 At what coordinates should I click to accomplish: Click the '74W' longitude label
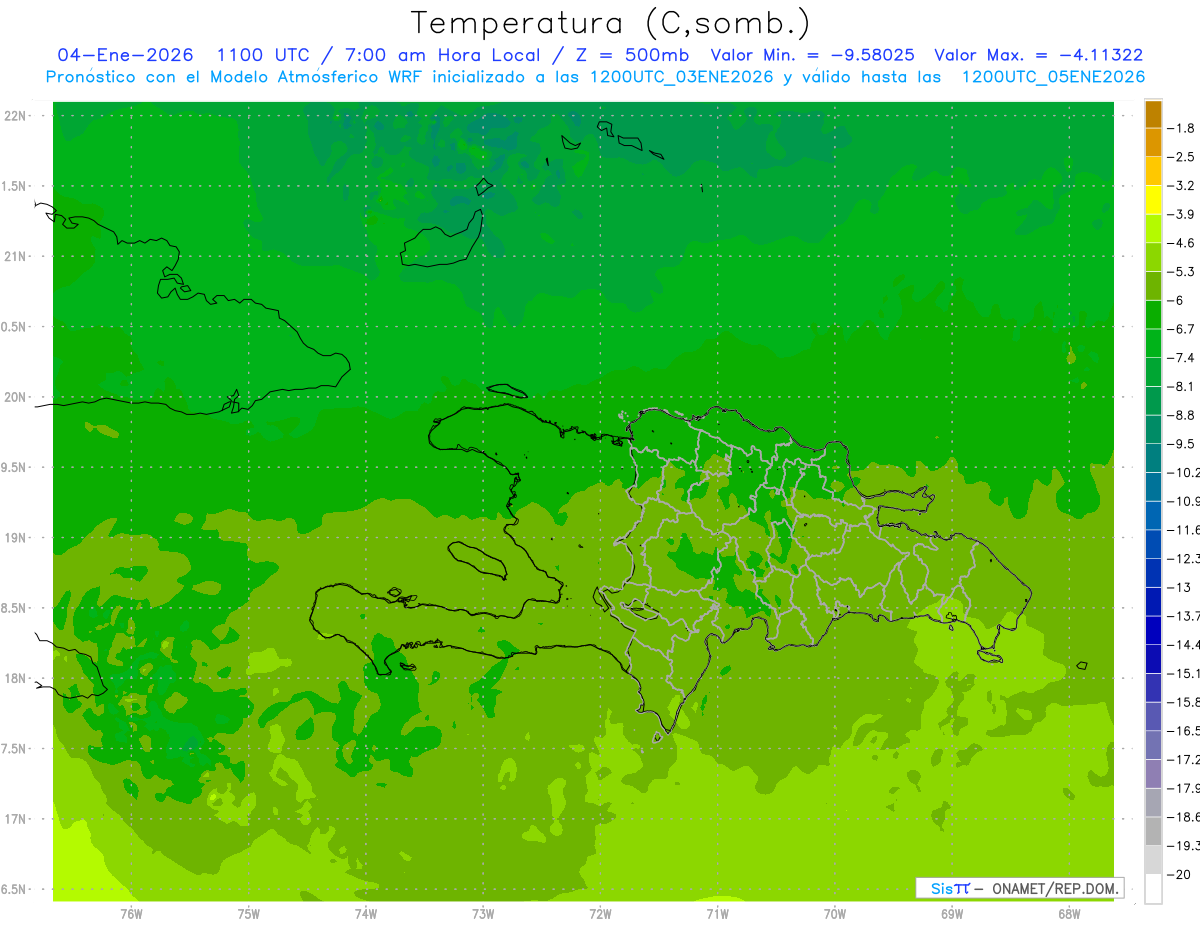click(366, 913)
